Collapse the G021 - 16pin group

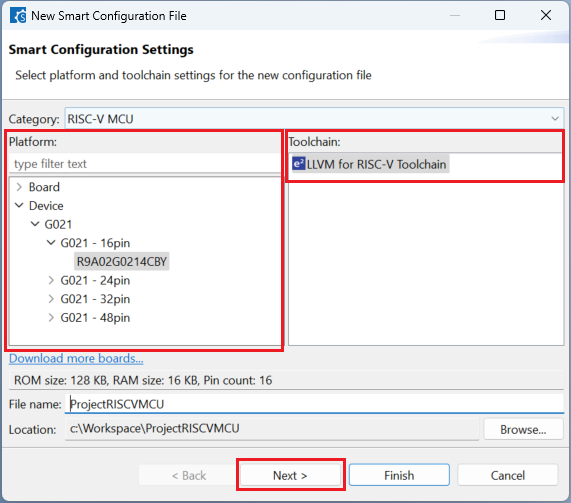[51, 243]
